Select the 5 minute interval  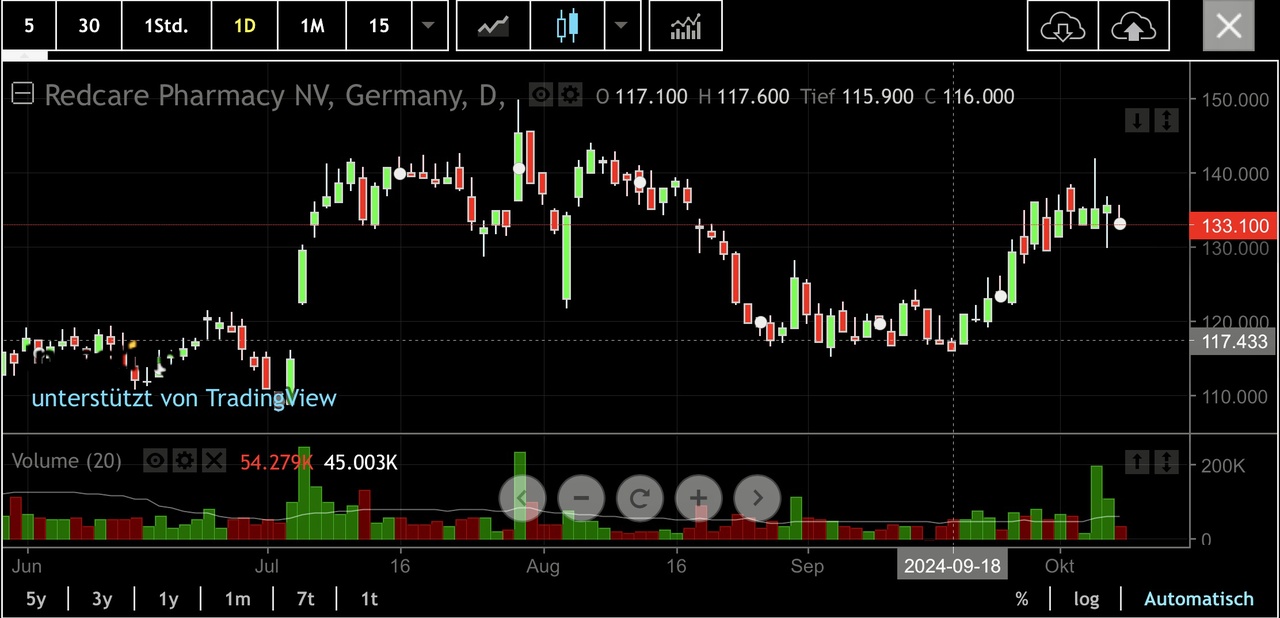point(29,26)
